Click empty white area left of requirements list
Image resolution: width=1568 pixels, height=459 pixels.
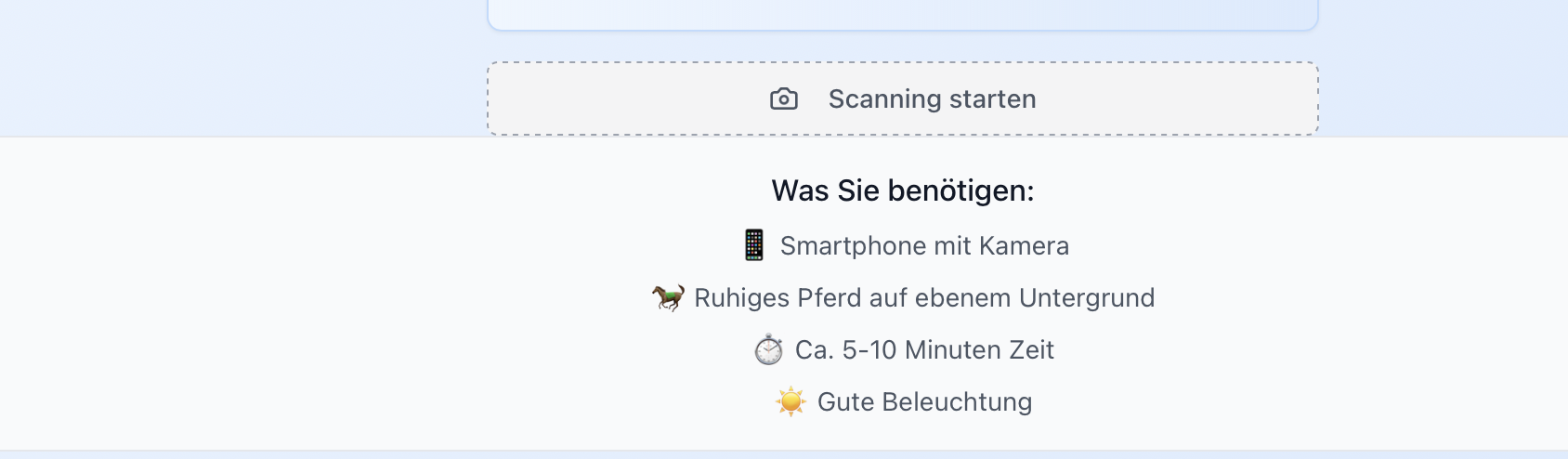coord(279,297)
